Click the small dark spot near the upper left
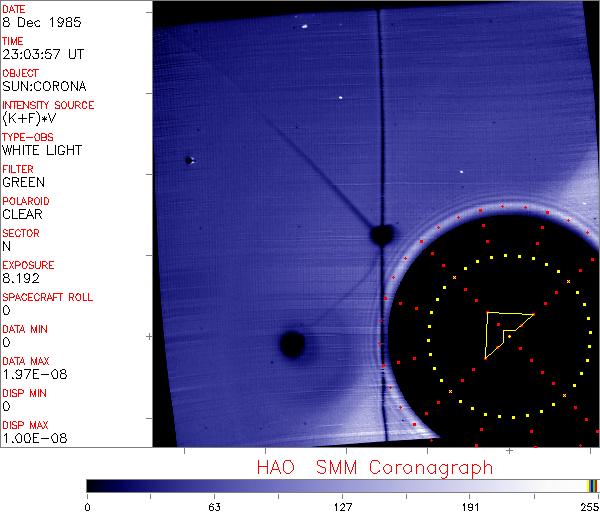This screenshot has width=600, height=512. [x=188, y=159]
